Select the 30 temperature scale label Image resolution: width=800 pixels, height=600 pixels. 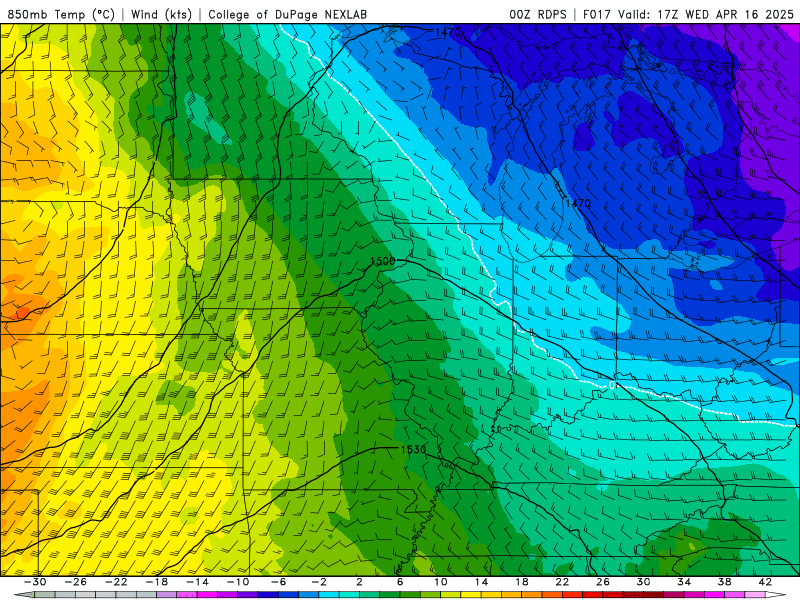(x=643, y=582)
